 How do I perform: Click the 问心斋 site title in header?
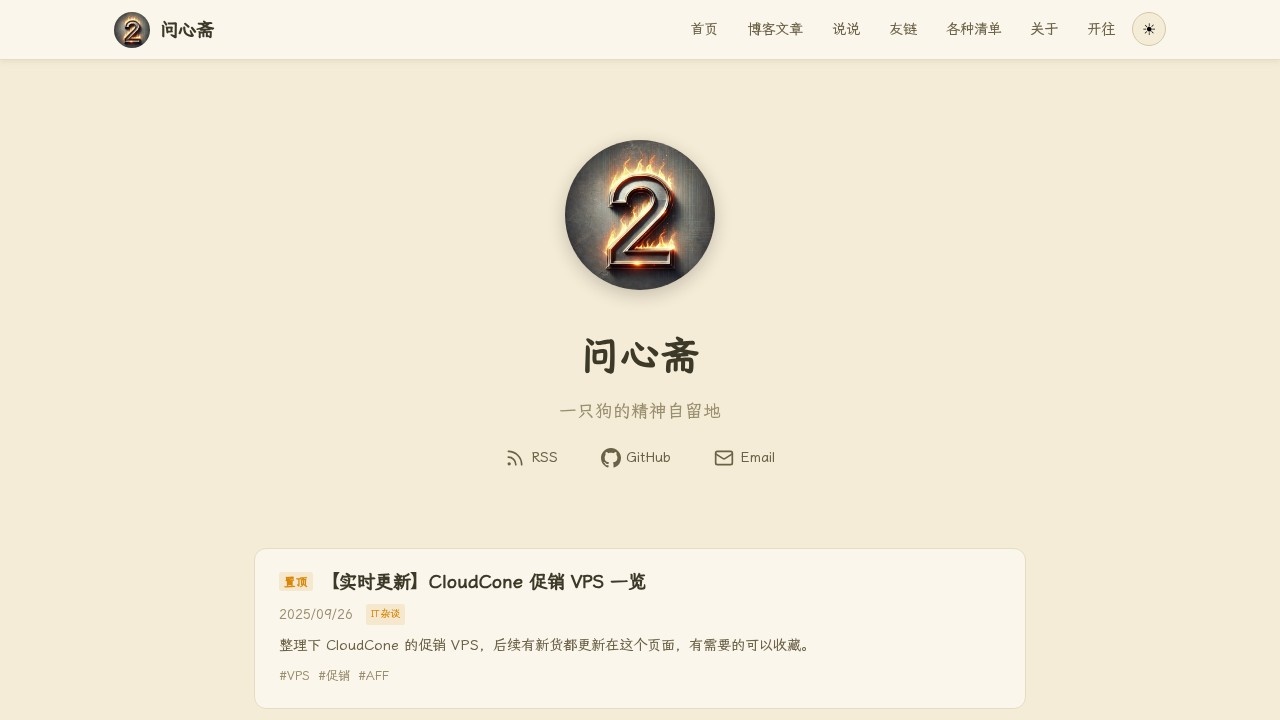click(187, 30)
